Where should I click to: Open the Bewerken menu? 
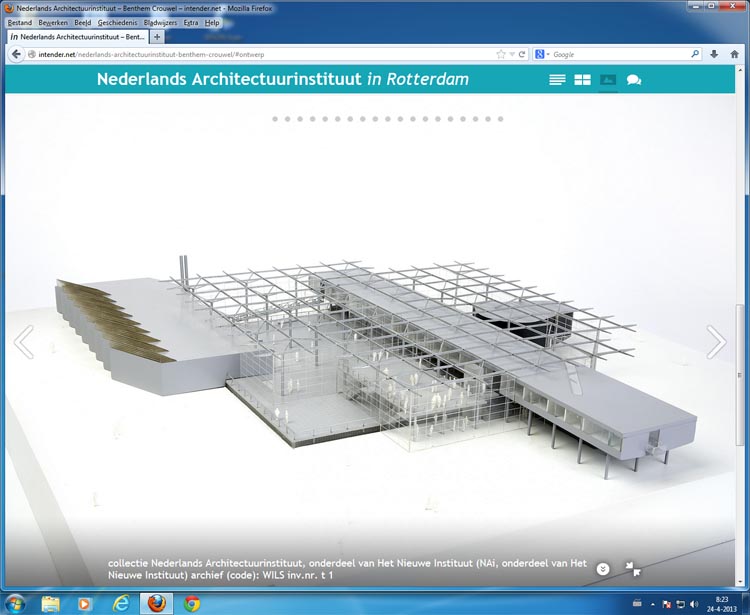pos(53,22)
